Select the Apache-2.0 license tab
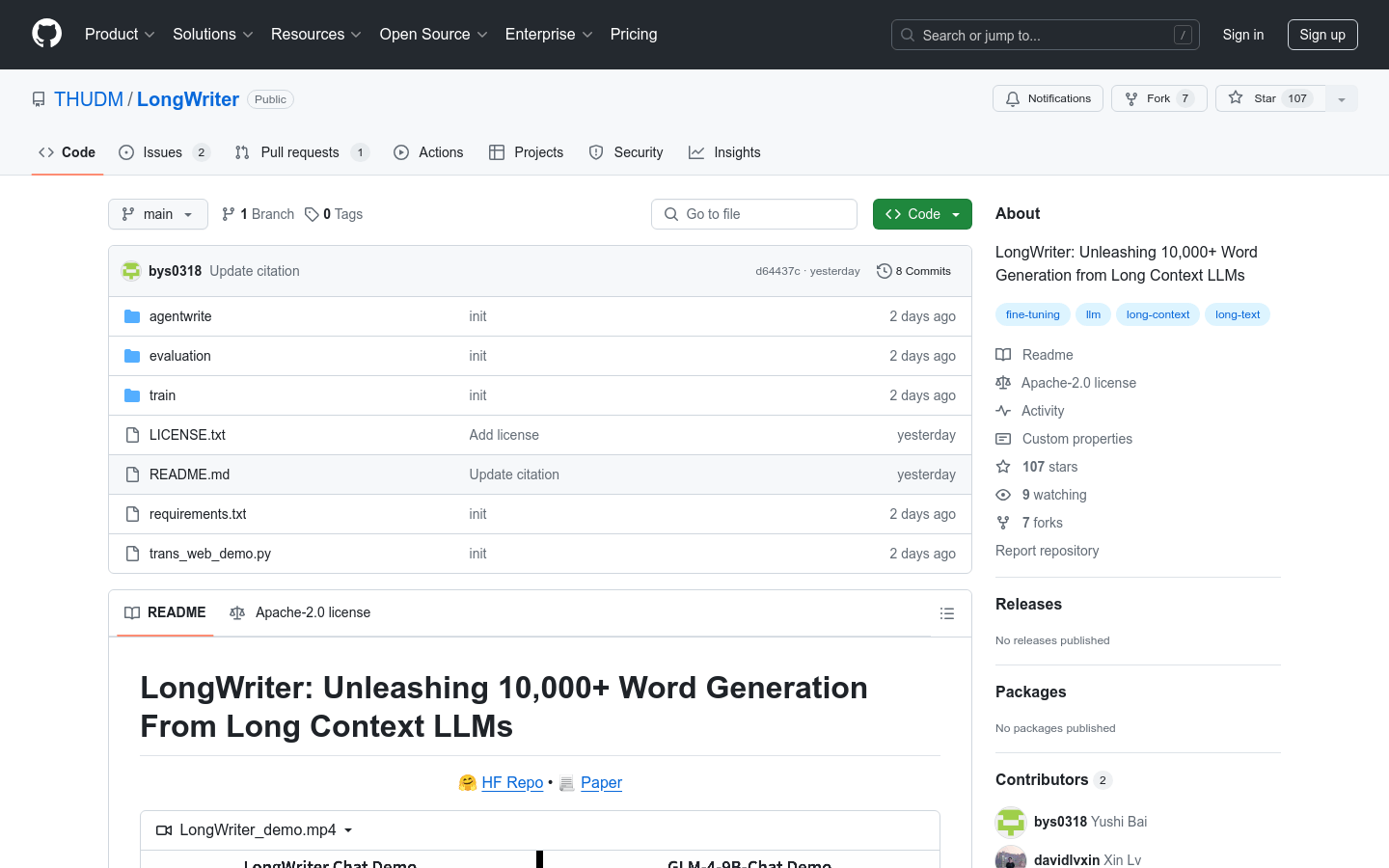The width and height of the screenshot is (1389, 868). point(300,612)
